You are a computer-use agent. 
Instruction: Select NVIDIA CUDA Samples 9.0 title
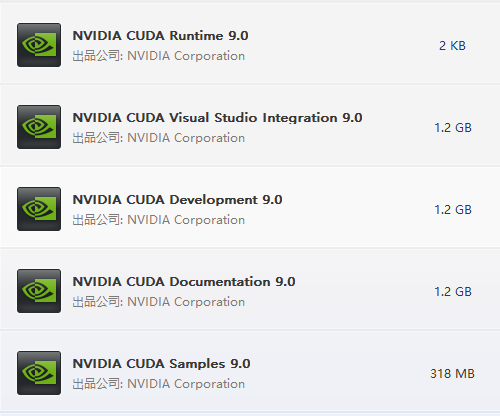click(161, 364)
